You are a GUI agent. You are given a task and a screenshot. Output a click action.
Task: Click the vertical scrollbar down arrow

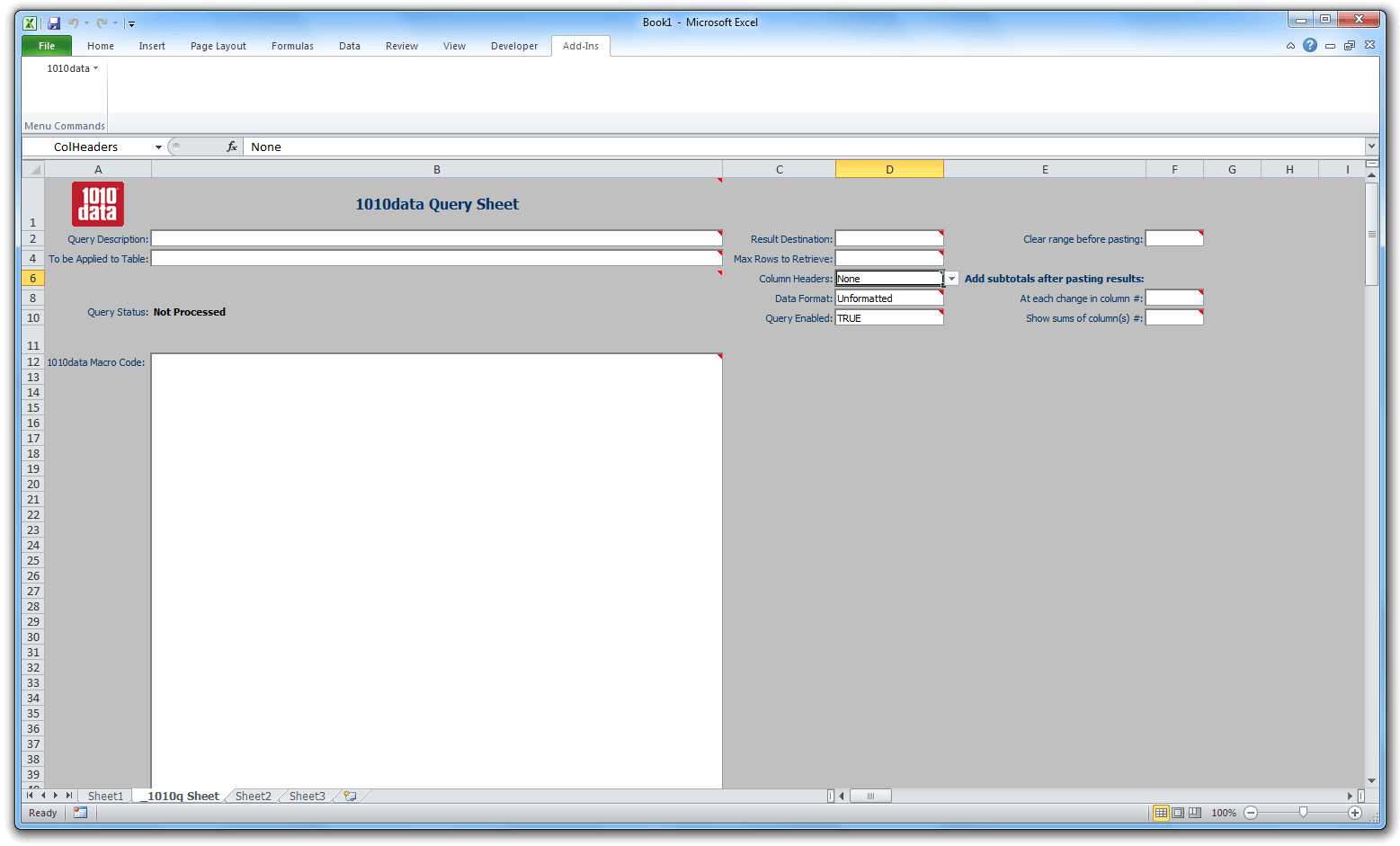[1371, 781]
